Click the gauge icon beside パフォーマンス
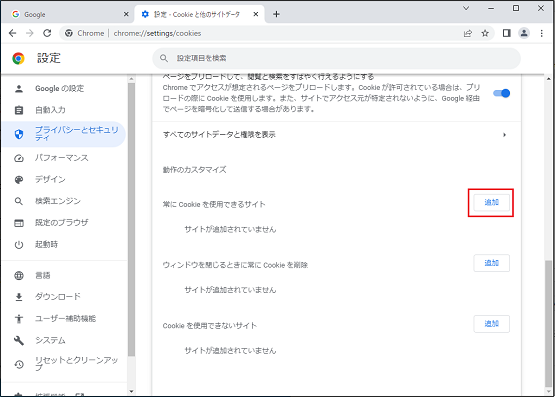Viewport: 555px width, 397px height. pos(19,158)
